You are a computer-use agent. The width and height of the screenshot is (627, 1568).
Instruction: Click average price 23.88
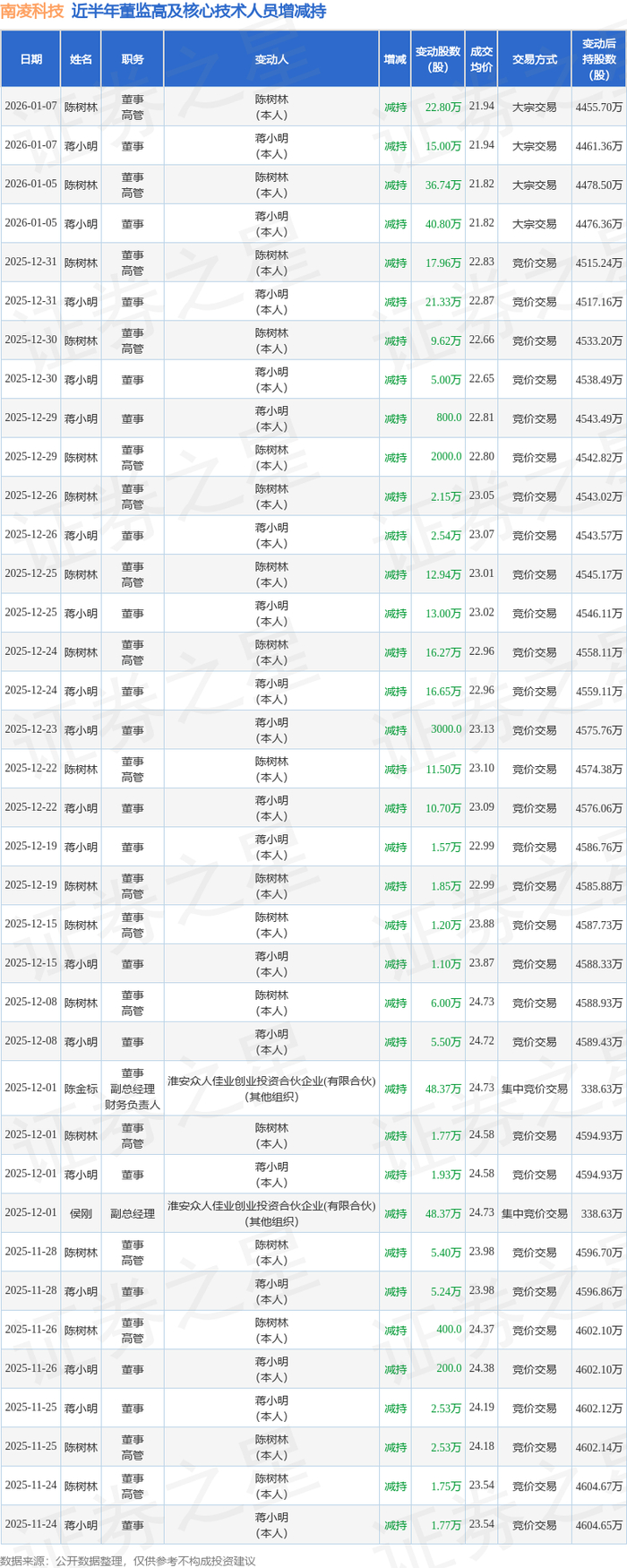point(482,924)
